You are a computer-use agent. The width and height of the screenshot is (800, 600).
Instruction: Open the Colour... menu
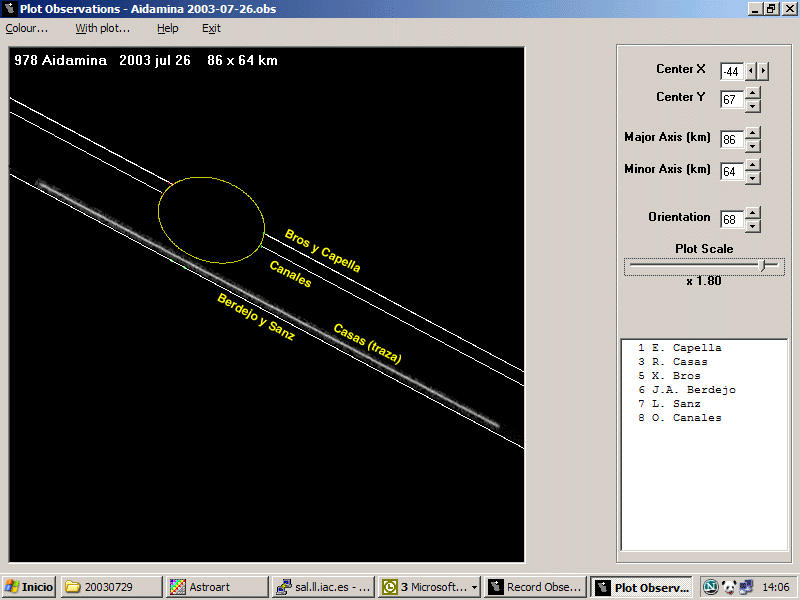click(x=27, y=29)
